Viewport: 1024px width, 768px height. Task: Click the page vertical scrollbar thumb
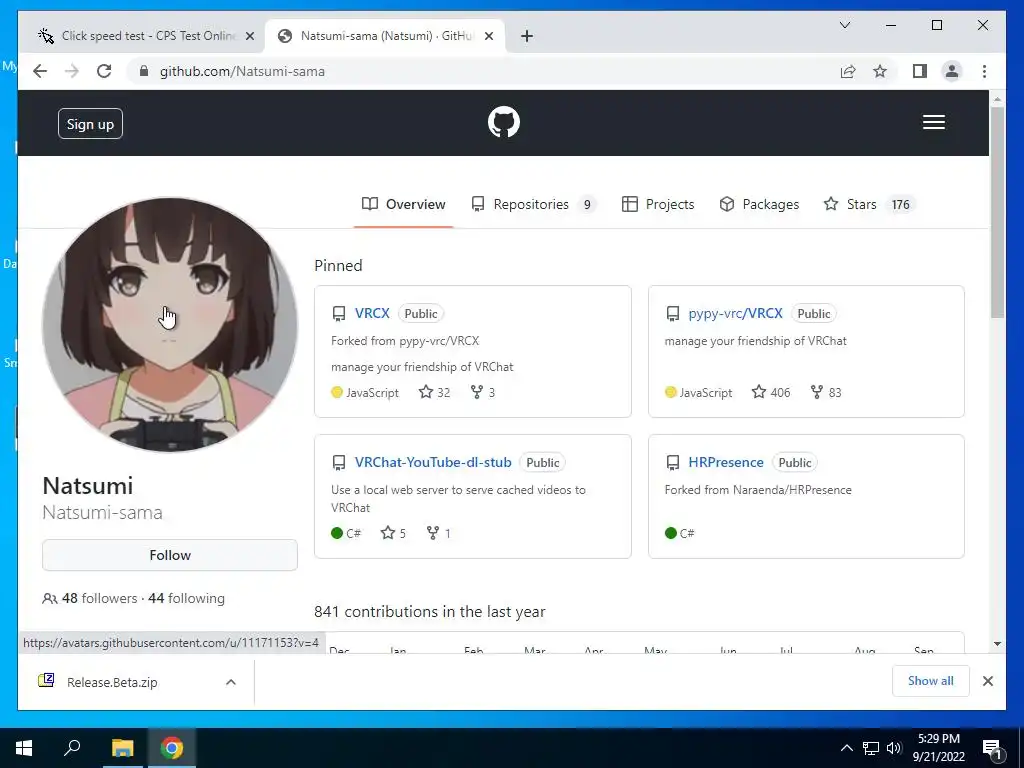997,212
